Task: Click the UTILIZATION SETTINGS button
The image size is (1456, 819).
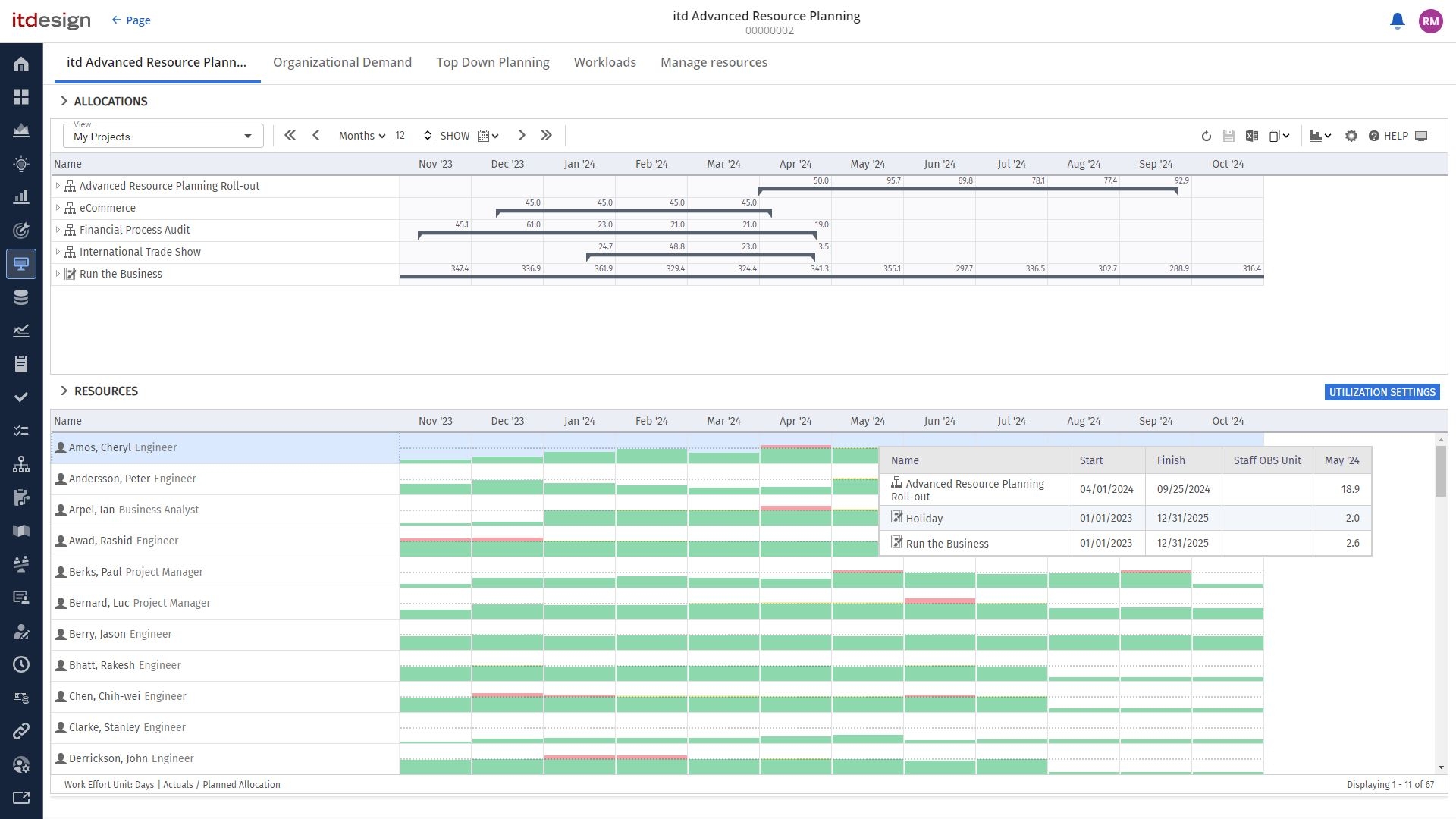Action: point(1382,392)
